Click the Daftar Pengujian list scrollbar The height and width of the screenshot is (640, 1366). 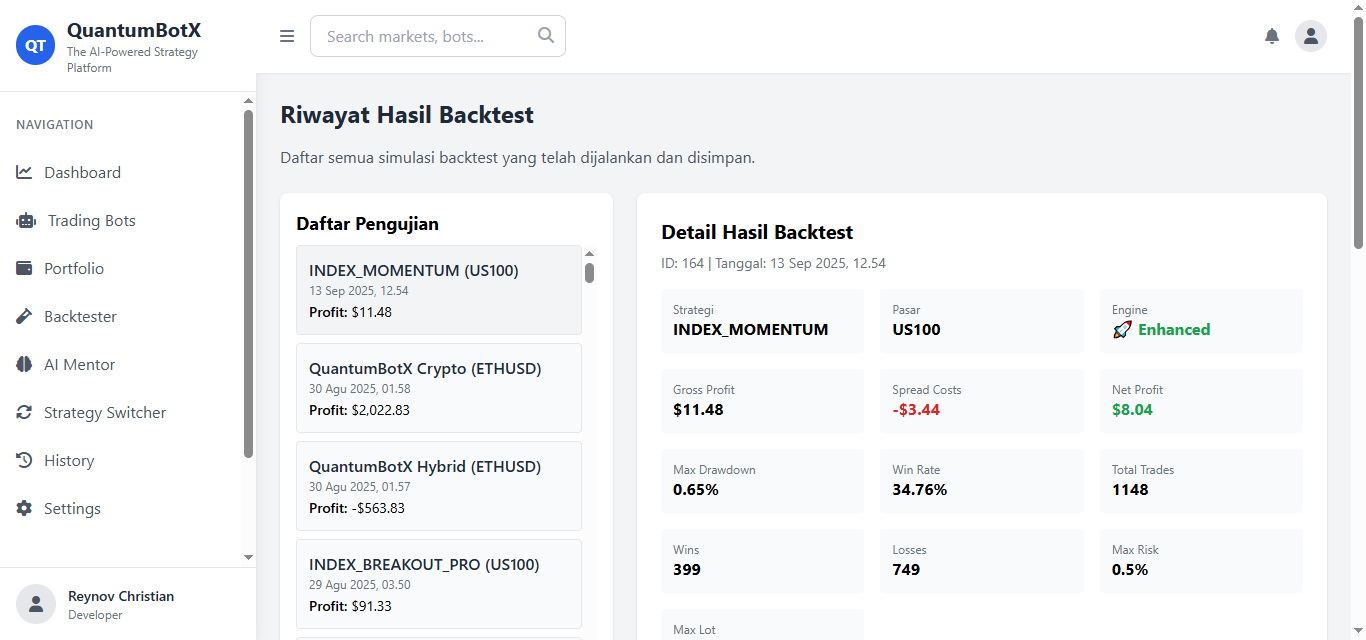click(x=590, y=272)
